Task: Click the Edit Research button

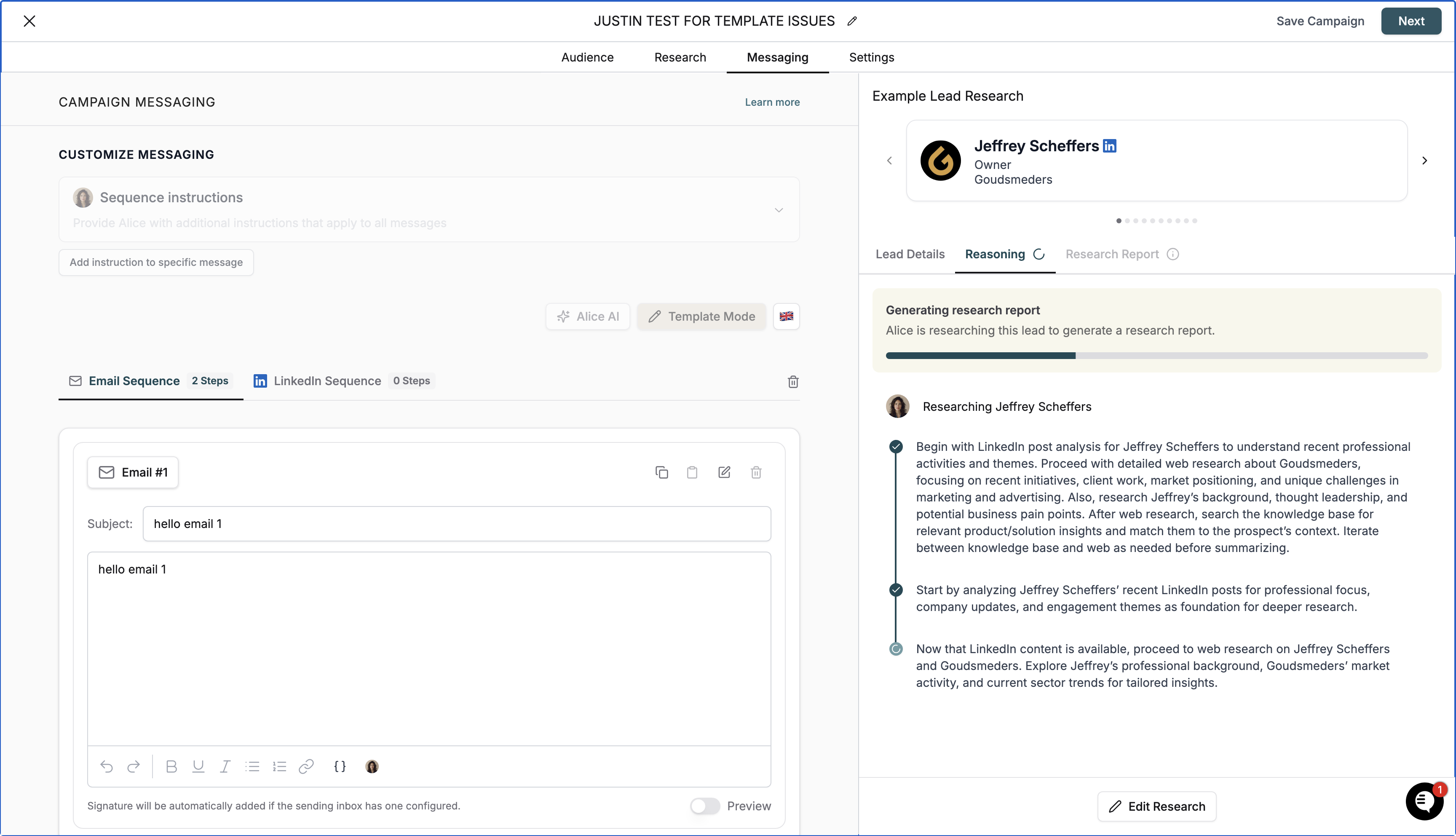Action: click(x=1156, y=806)
